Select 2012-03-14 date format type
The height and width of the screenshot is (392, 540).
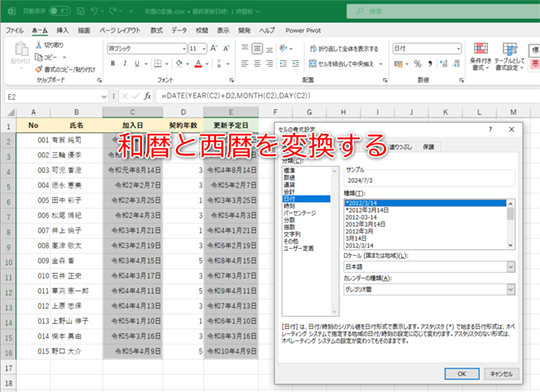pos(361,217)
